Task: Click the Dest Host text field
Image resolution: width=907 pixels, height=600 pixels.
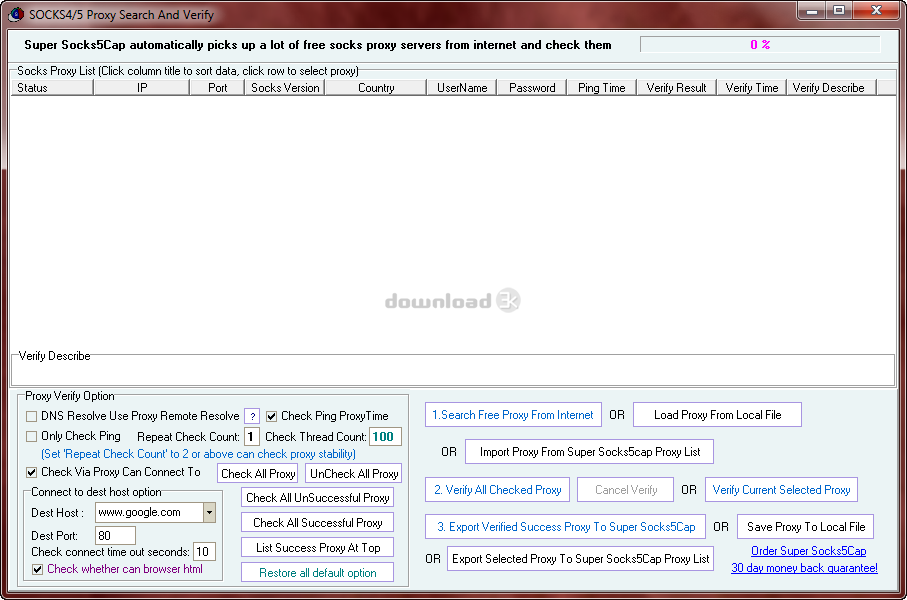Action: pyautogui.click(x=149, y=513)
